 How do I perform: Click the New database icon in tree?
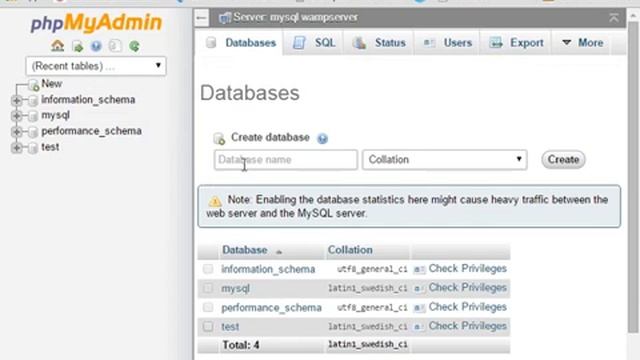(x=33, y=84)
